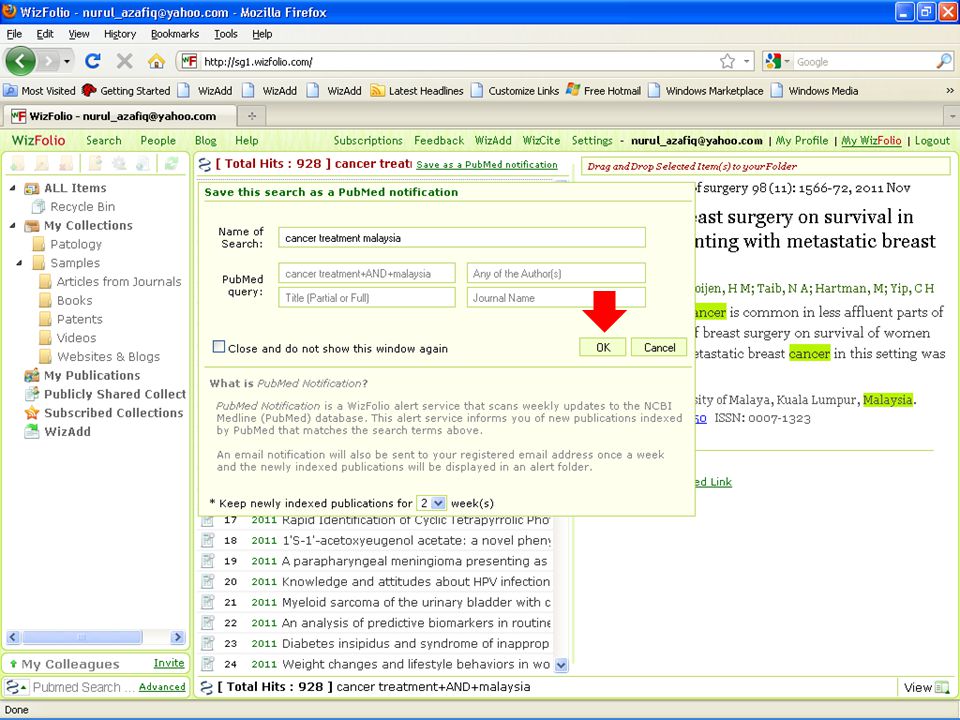Screen dimensions: 960x720
Task: Open a new tab with the plus button
Action: click(x=252, y=116)
